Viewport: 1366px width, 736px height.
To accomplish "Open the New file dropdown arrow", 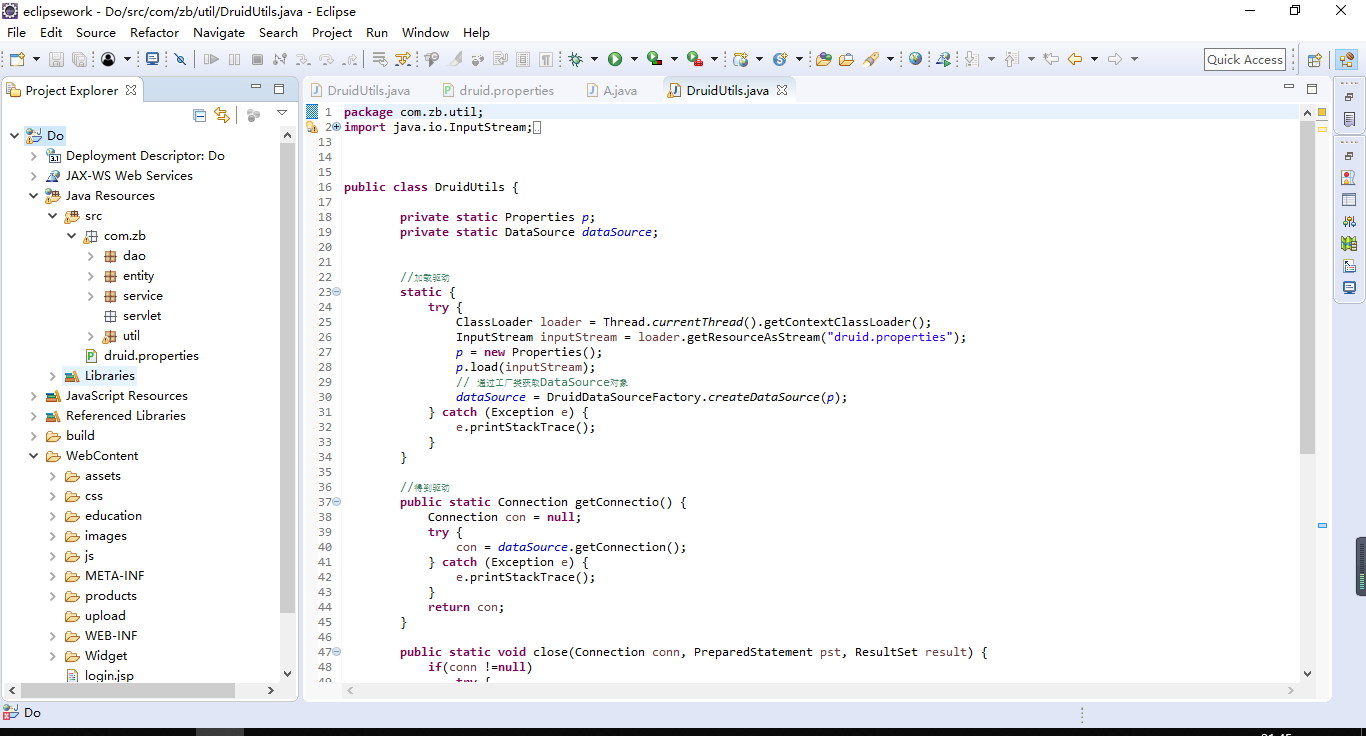I will point(37,59).
